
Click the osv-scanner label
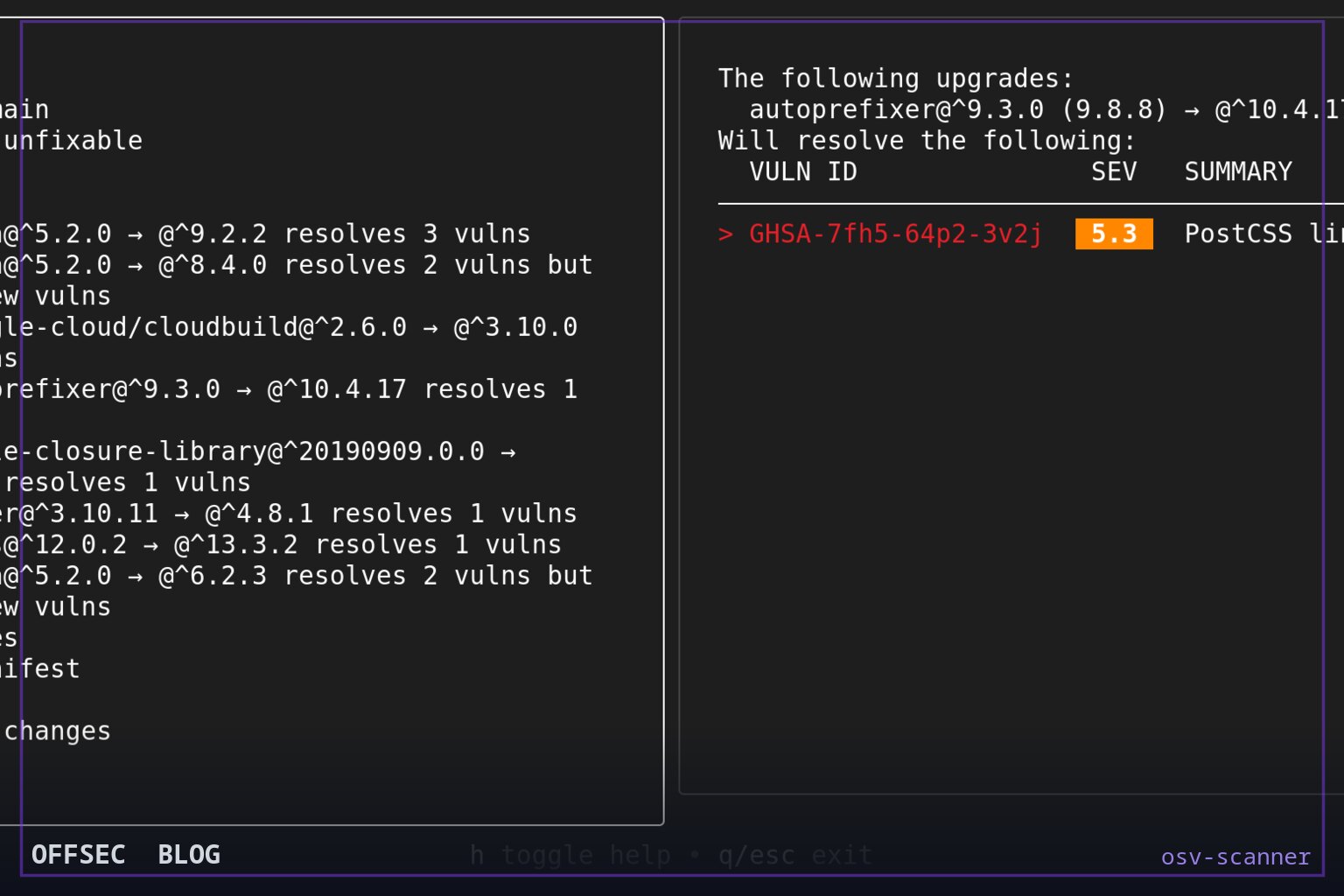(x=1235, y=857)
